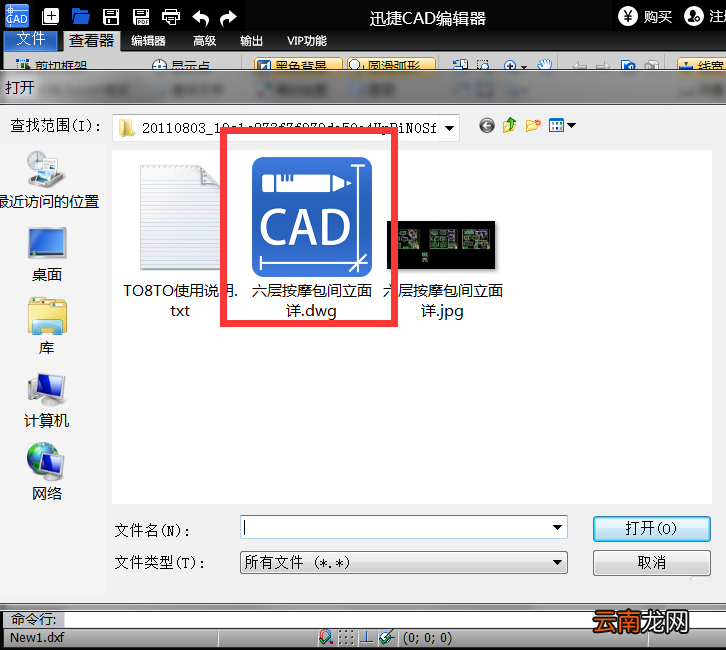Viewport: 726px width, 650px height.
Task: Toggle the object snap icon in status bar
Action: pyautogui.click(x=326, y=638)
